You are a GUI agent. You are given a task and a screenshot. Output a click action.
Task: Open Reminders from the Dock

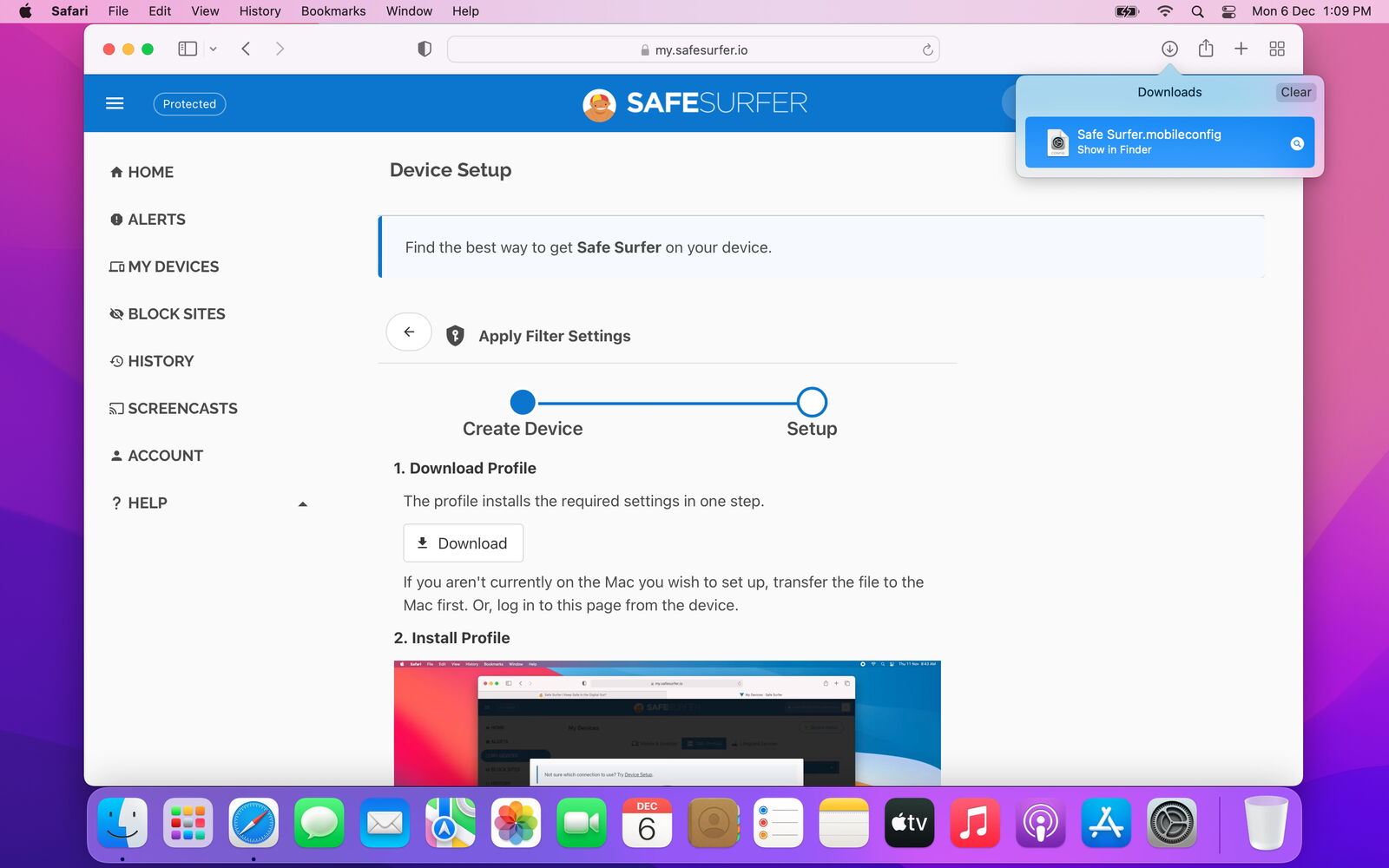click(x=778, y=822)
